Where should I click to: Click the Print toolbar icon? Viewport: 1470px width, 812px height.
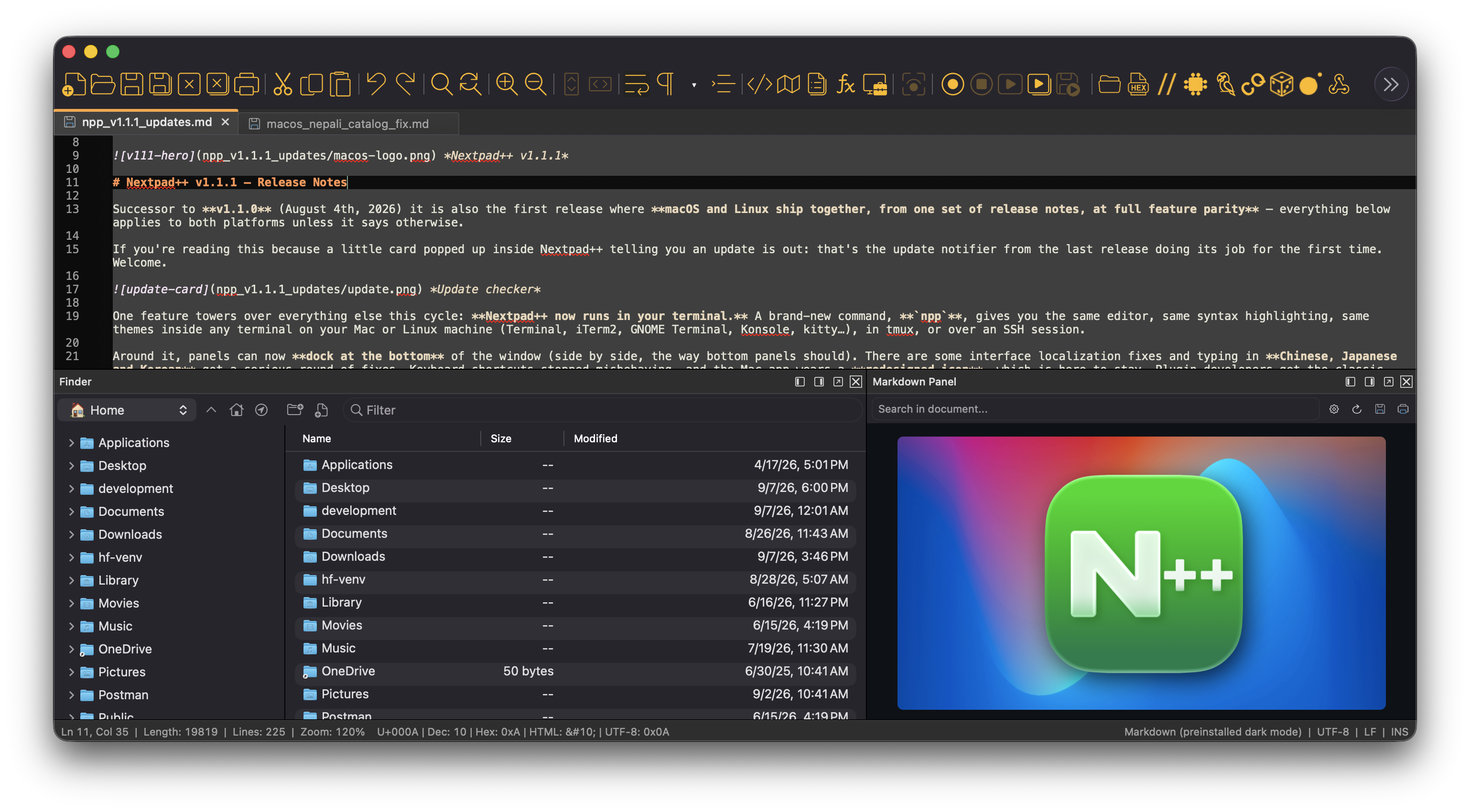[x=247, y=85]
